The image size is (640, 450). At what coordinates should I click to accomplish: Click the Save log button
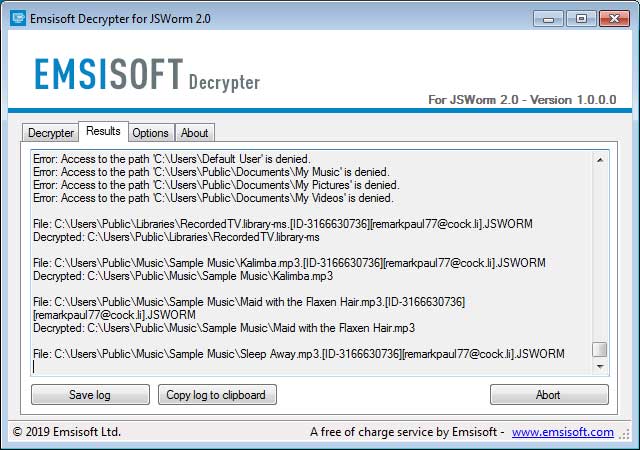(90, 395)
